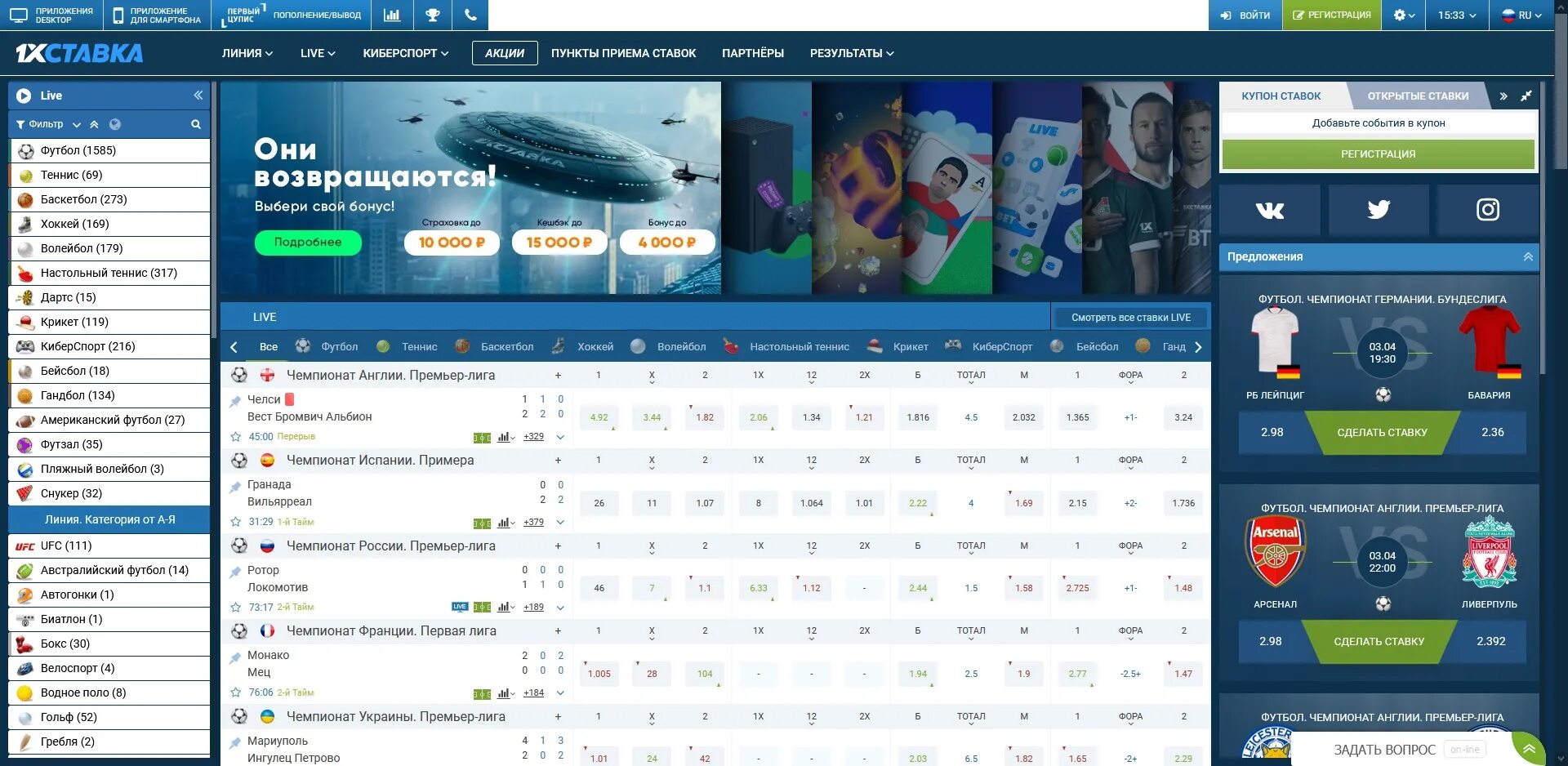Collapse the Live sidebar with double-arrow icon
The width and height of the screenshot is (1568, 766).
(198, 96)
